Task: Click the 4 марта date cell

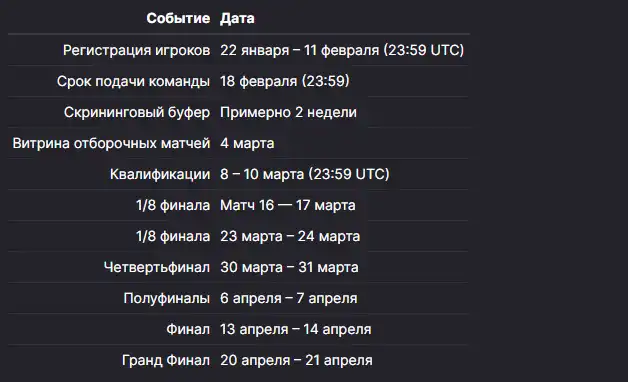Action: 247,143
